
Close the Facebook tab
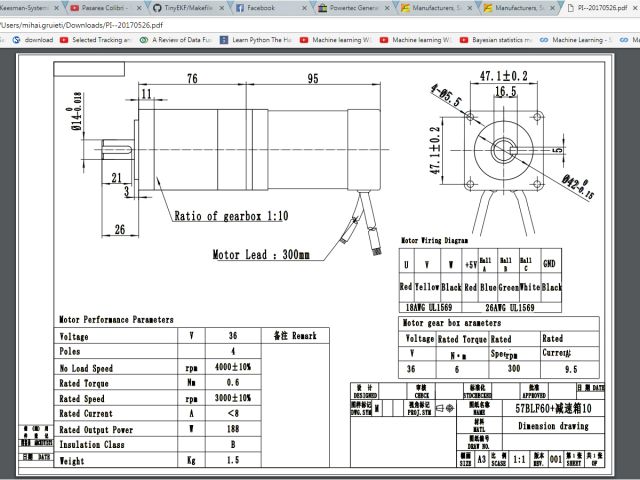tap(306, 7)
